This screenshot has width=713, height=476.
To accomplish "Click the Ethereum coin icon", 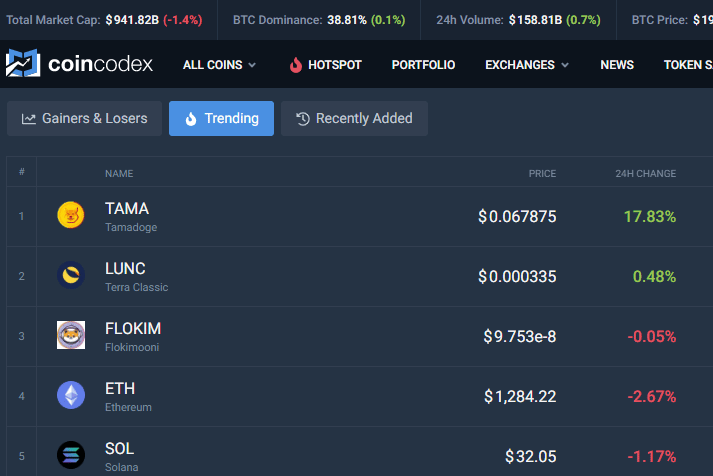I will coord(71,395).
